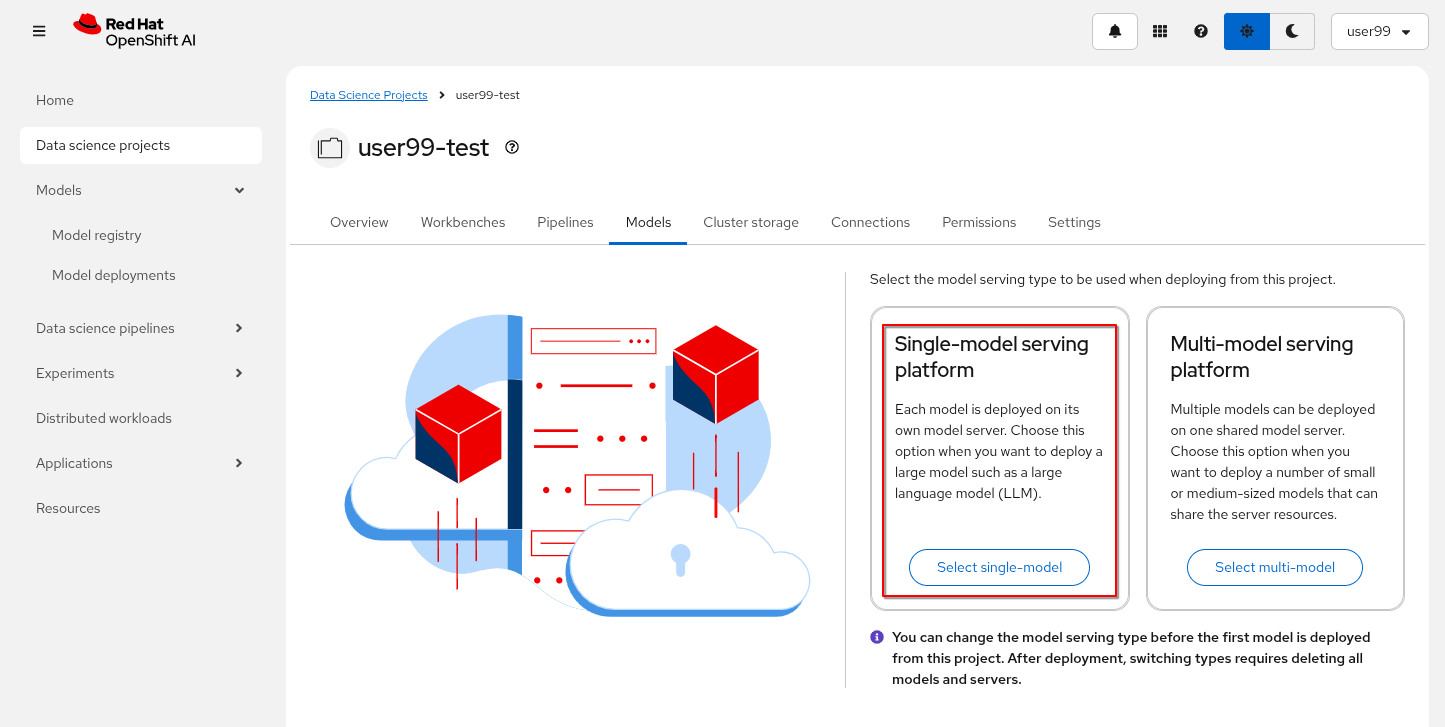
Task: Open Resources in sidebar
Action: coord(141,508)
